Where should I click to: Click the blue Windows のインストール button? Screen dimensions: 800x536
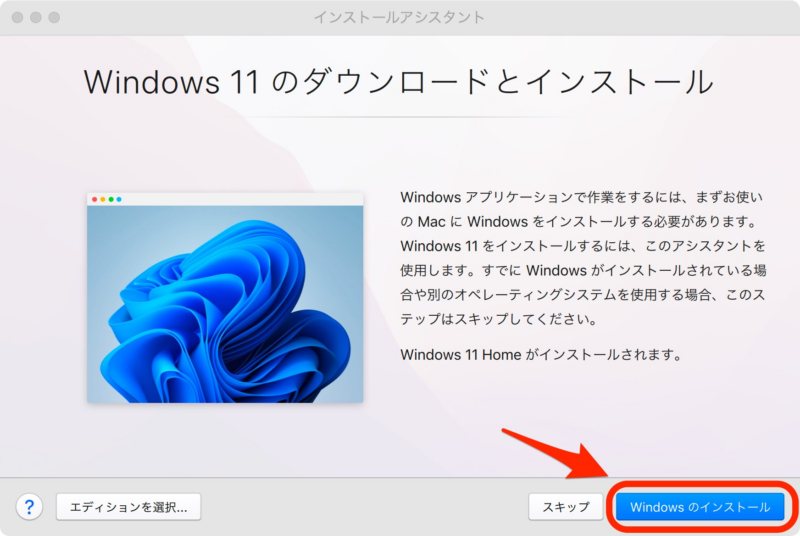(699, 507)
